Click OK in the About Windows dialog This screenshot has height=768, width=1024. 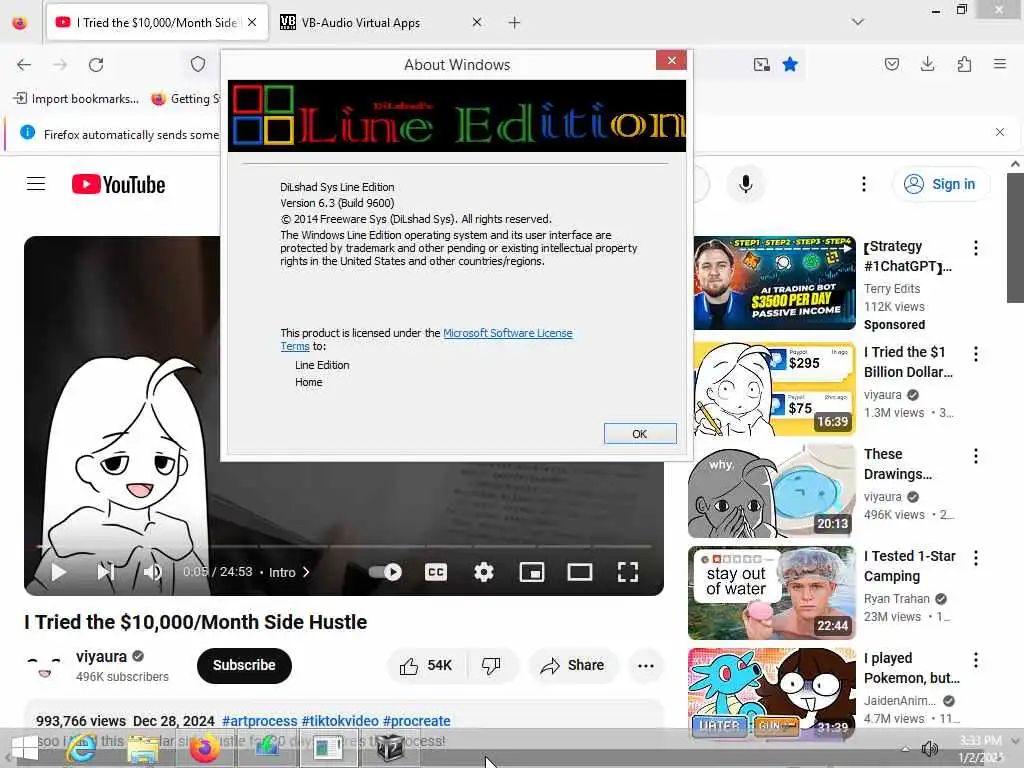coord(639,434)
